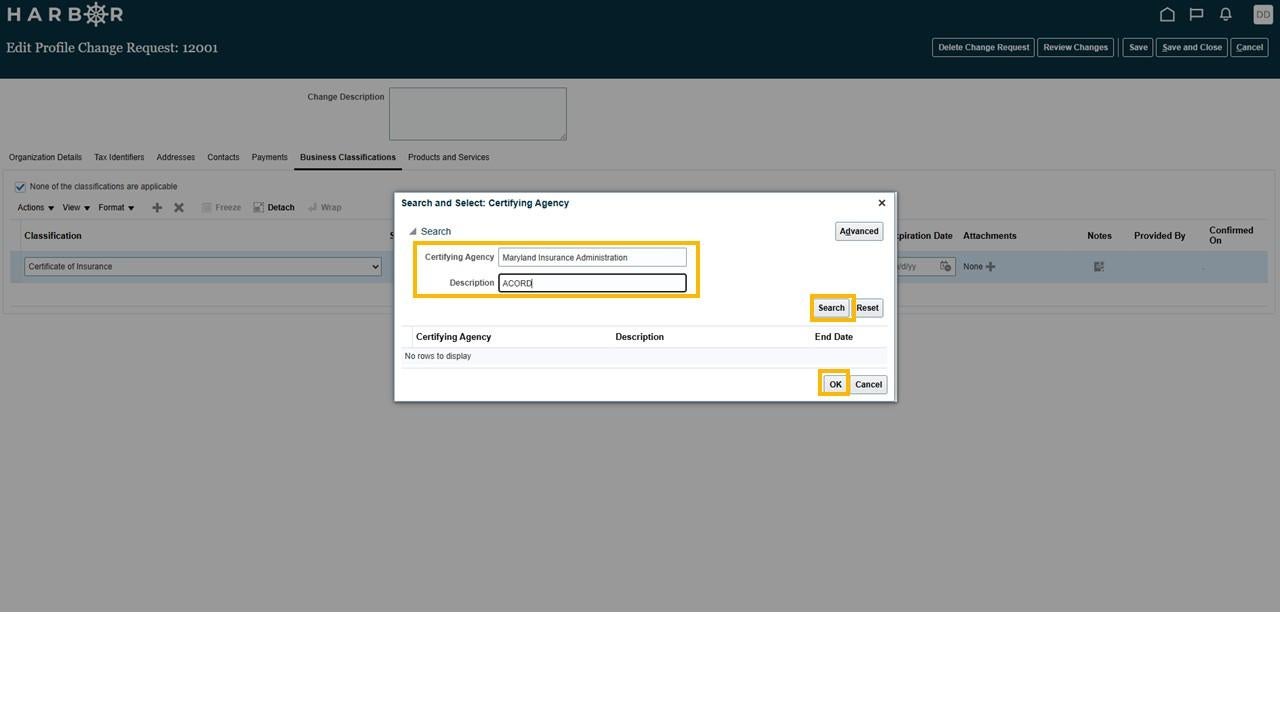The image size is (1280, 720).
Task: Open the Format menu
Action: 116,208
